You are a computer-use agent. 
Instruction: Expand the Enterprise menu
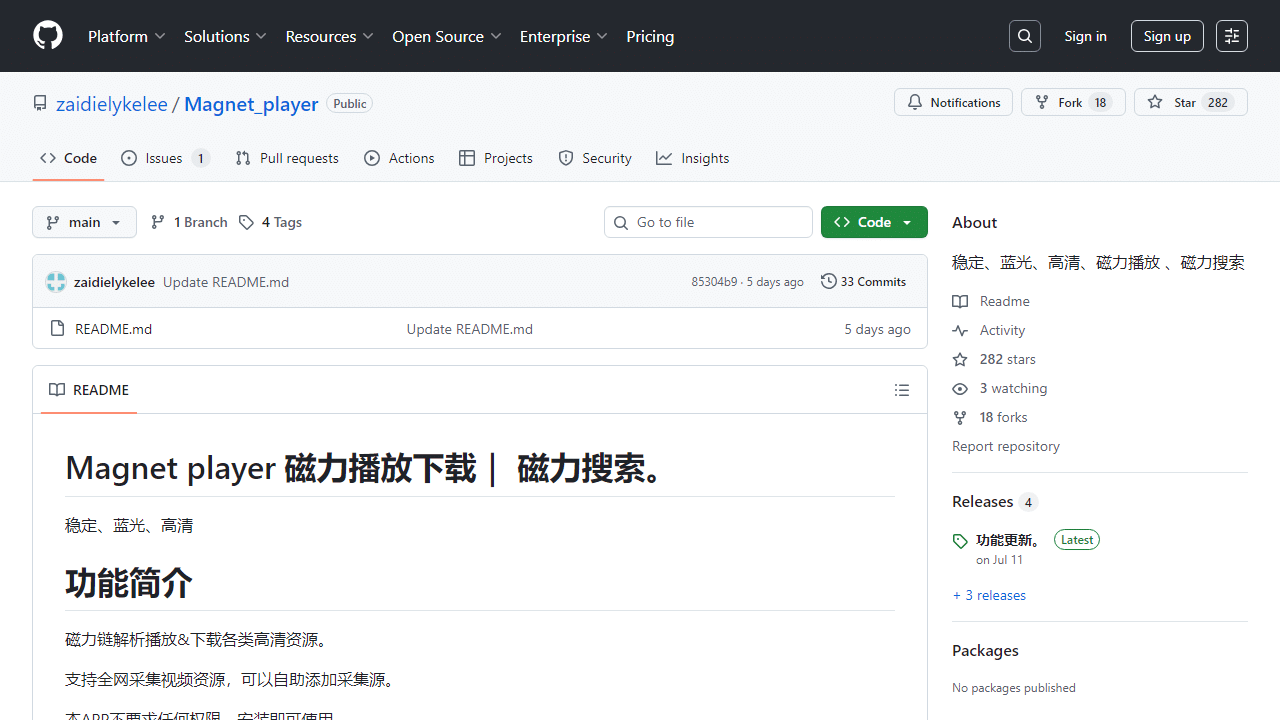[x=564, y=36]
